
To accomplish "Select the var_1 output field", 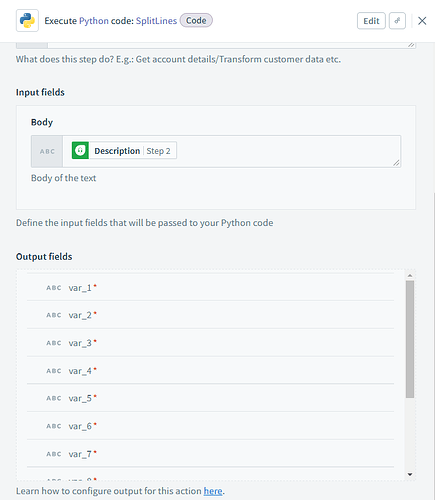I will (x=210, y=287).
